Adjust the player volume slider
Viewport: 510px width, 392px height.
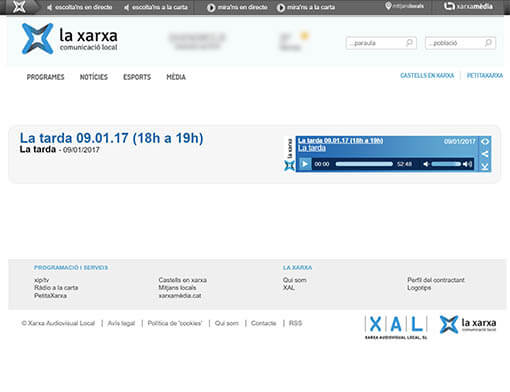(446, 164)
